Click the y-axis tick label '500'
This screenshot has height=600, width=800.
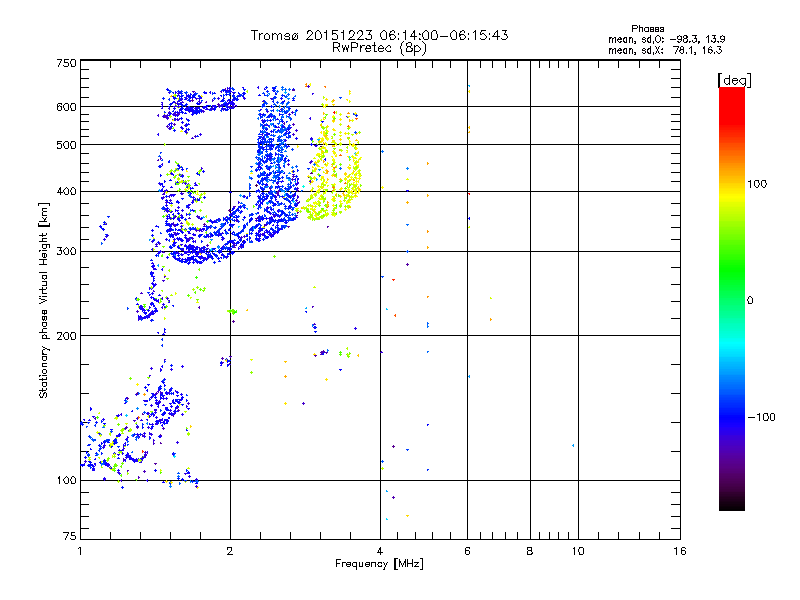(x=66, y=145)
